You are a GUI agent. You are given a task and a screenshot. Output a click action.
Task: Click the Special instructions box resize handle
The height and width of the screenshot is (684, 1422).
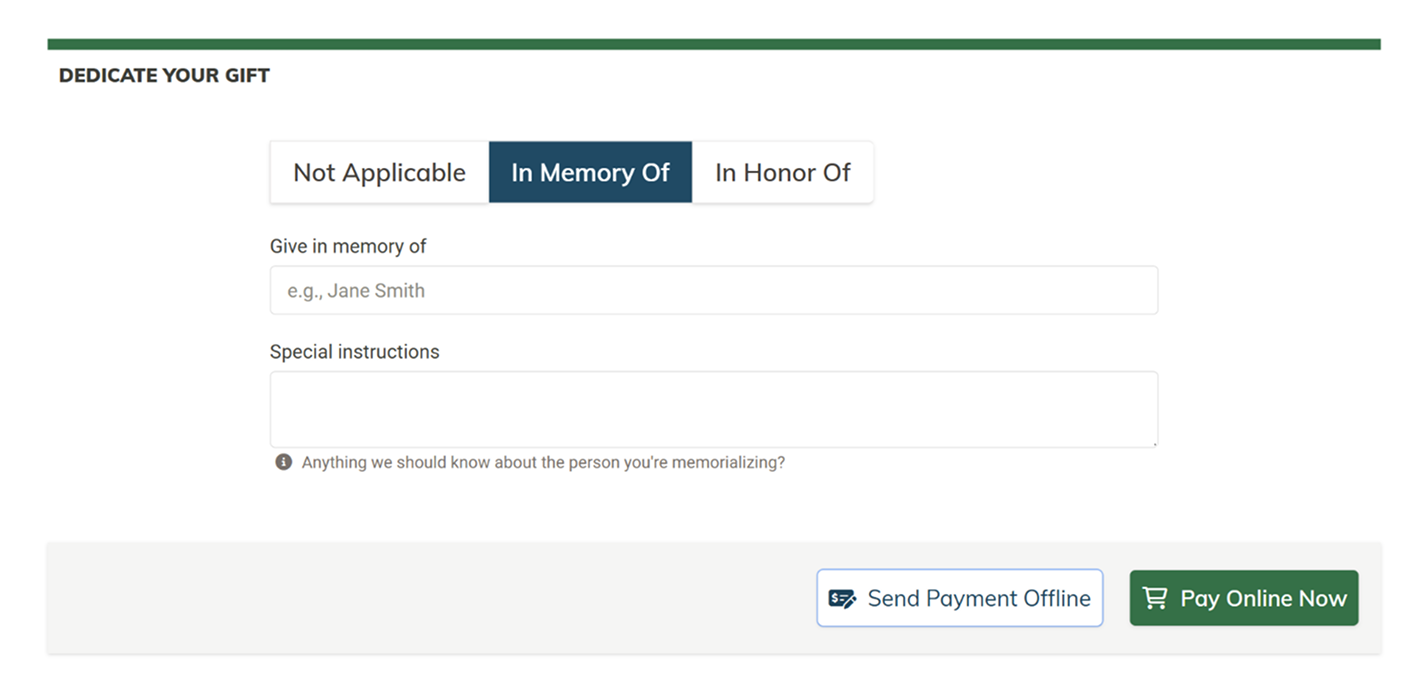tap(1153, 442)
